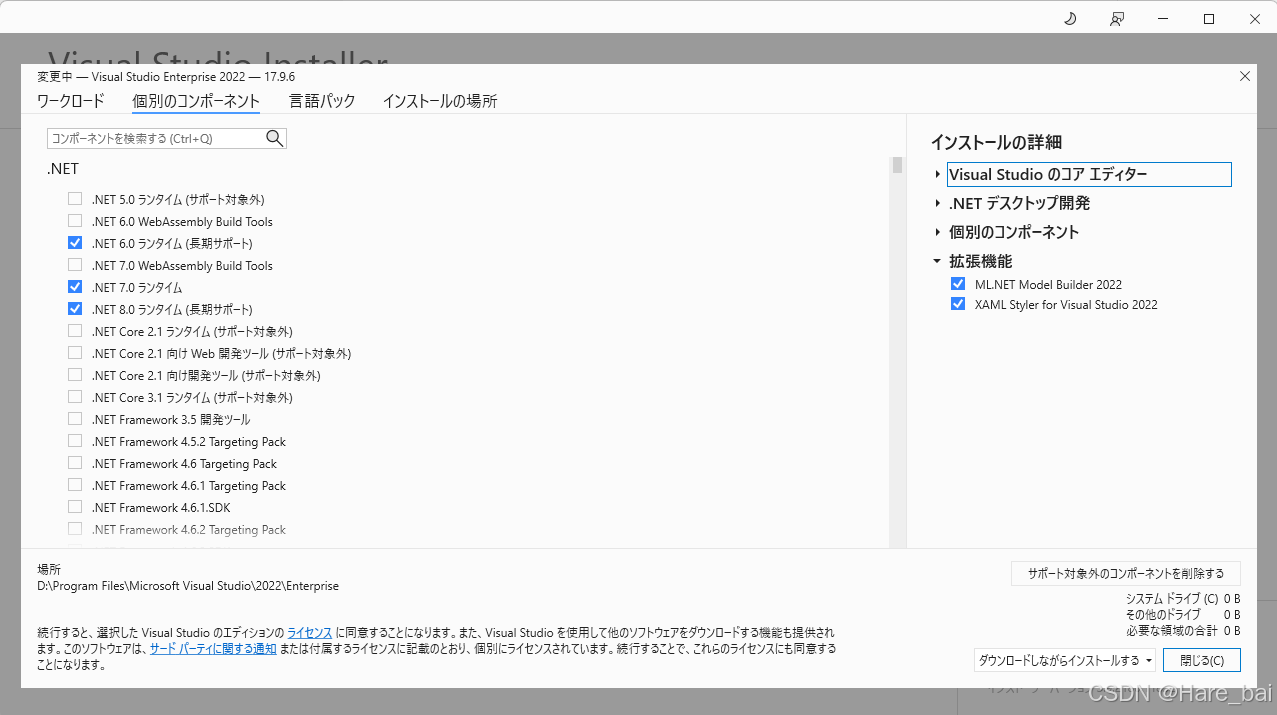Viewport: 1277px width, 715px height.
Task: Uncheck .NET 8.0 ランタイム (長期サポート)
Action: 75,309
